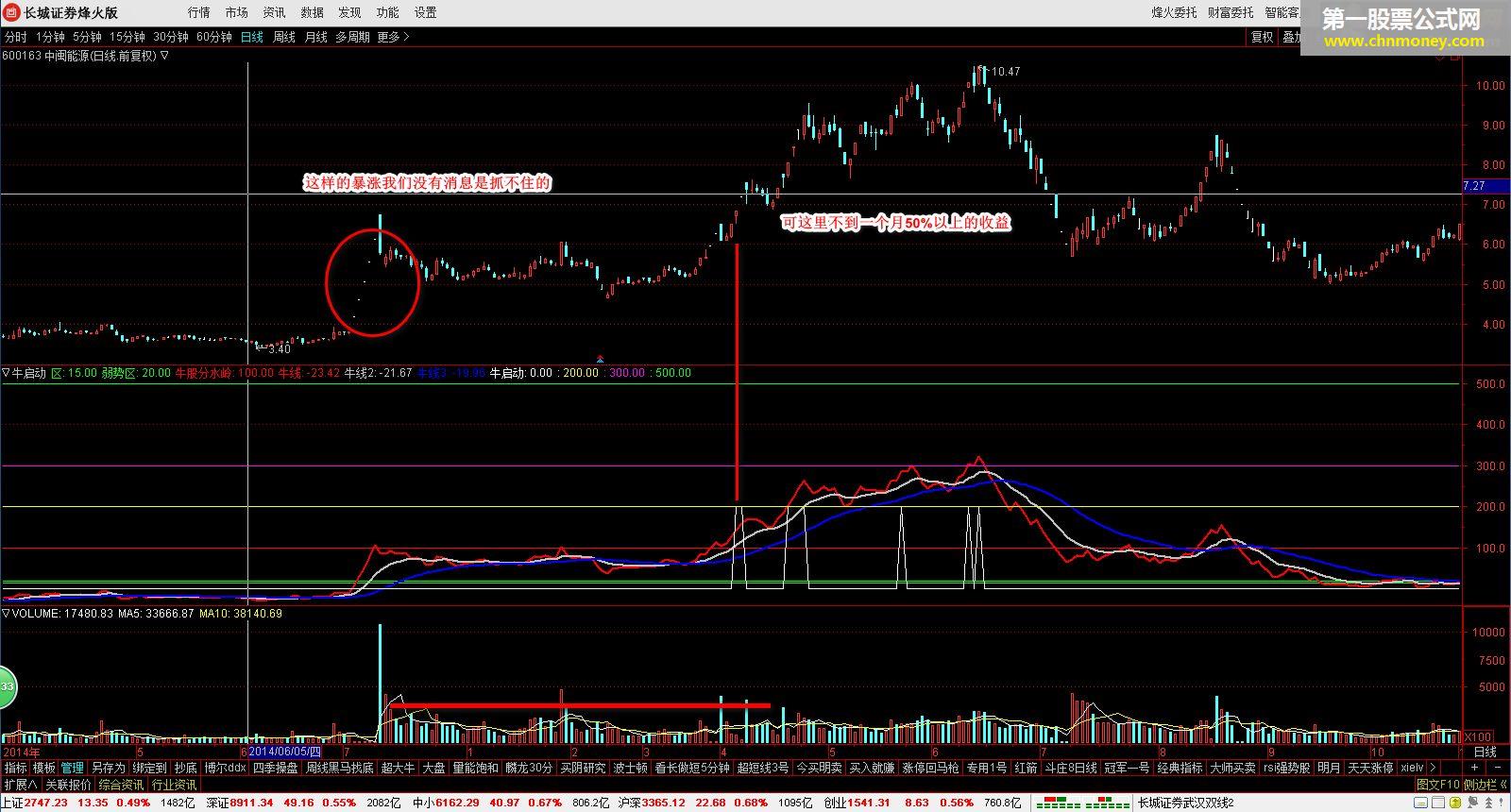Open the 行情 menu
The width and height of the screenshot is (1511, 812).
[x=198, y=12]
